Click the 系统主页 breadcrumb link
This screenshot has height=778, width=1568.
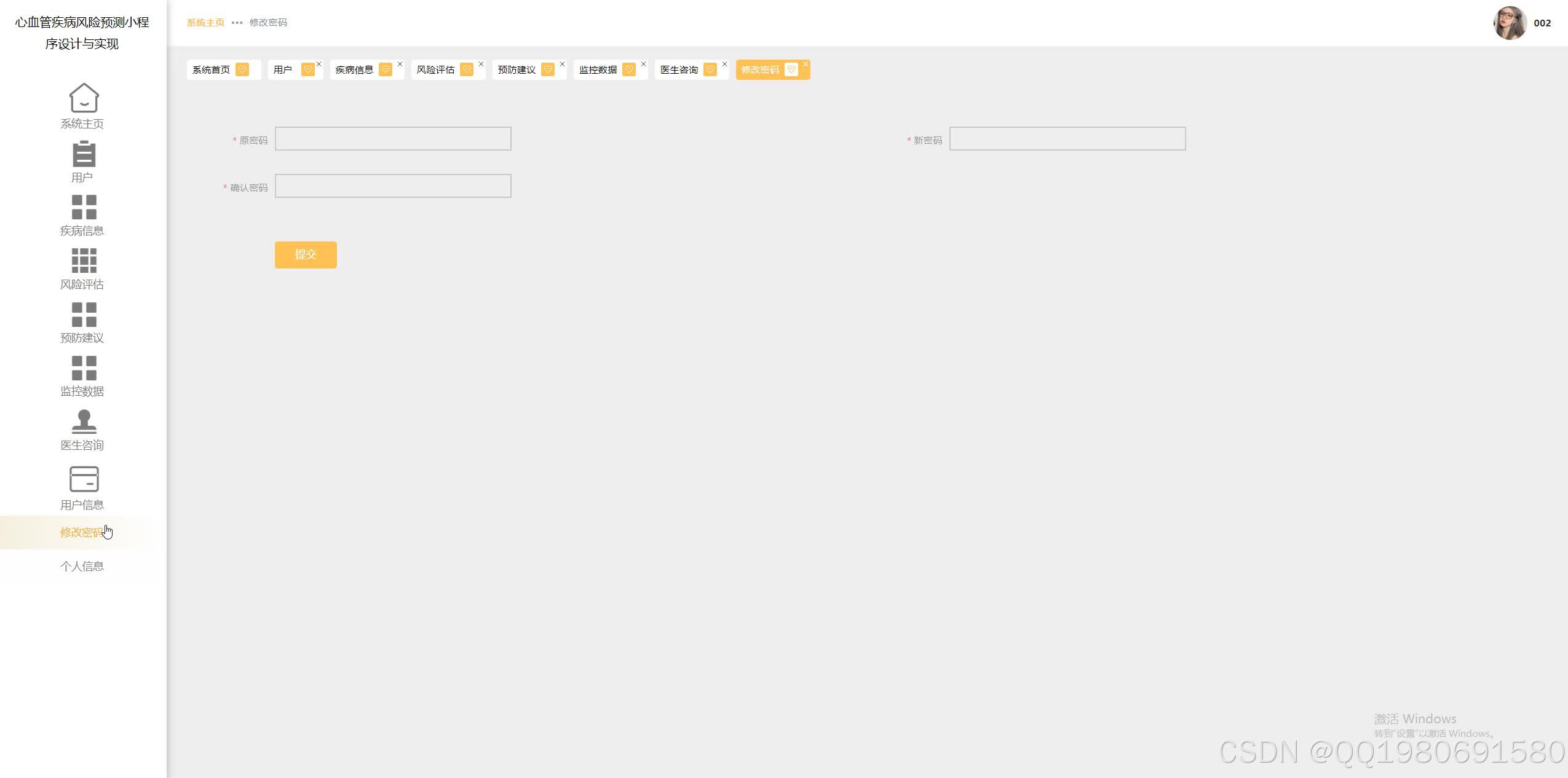(x=205, y=23)
